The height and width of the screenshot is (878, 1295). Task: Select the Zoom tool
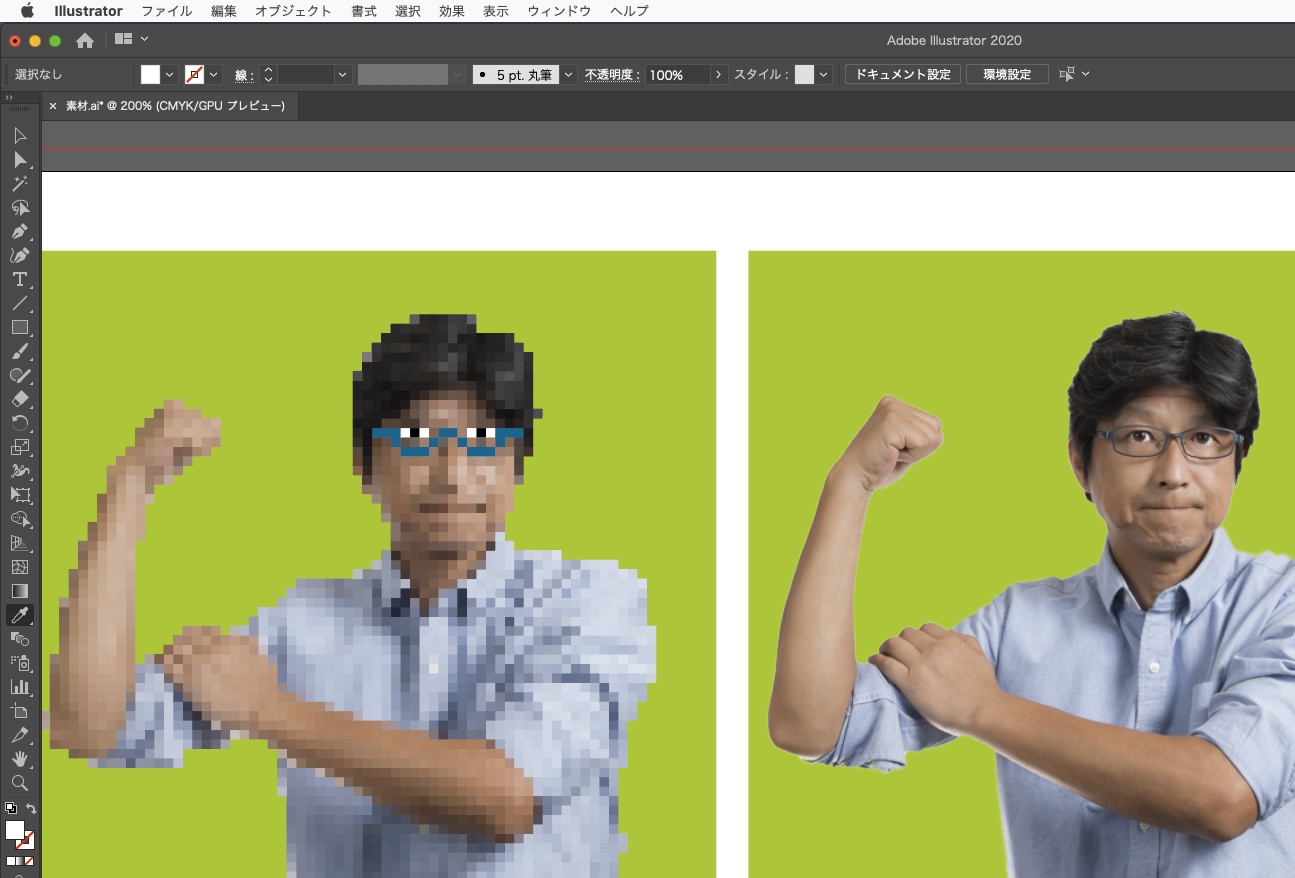coord(20,783)
